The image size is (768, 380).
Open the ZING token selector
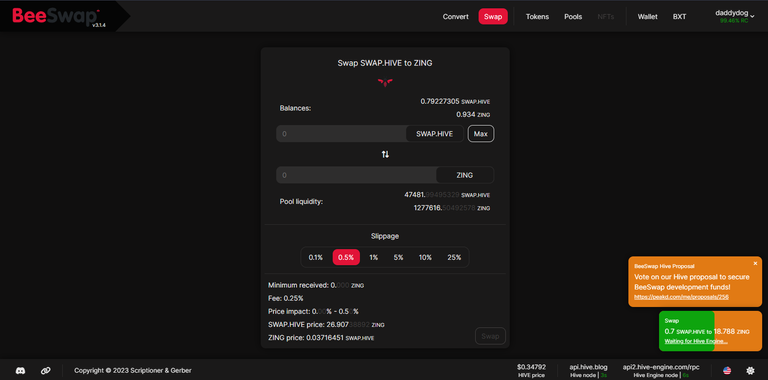pyautogui.click(x=465, y=175)
